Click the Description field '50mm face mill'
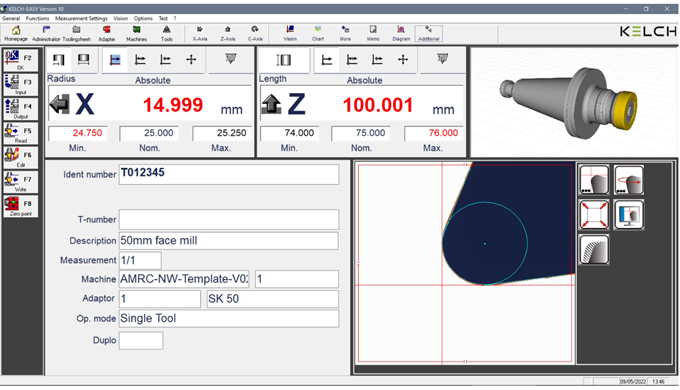Image resolution: width=680 pixels, height=390 pixels. coord(229,241)
